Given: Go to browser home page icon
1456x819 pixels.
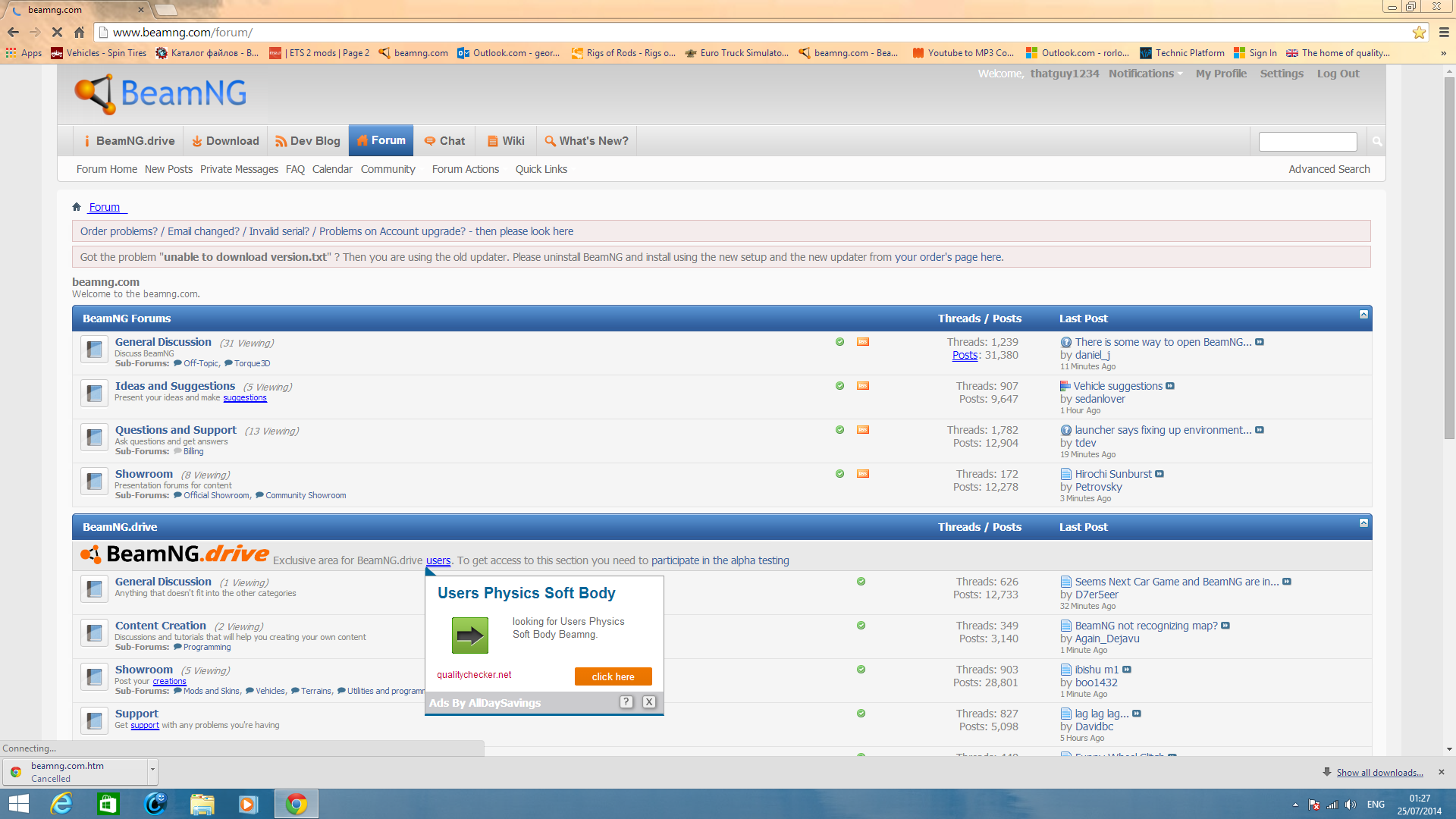Looking at the screenshot, I should [79, 32].
